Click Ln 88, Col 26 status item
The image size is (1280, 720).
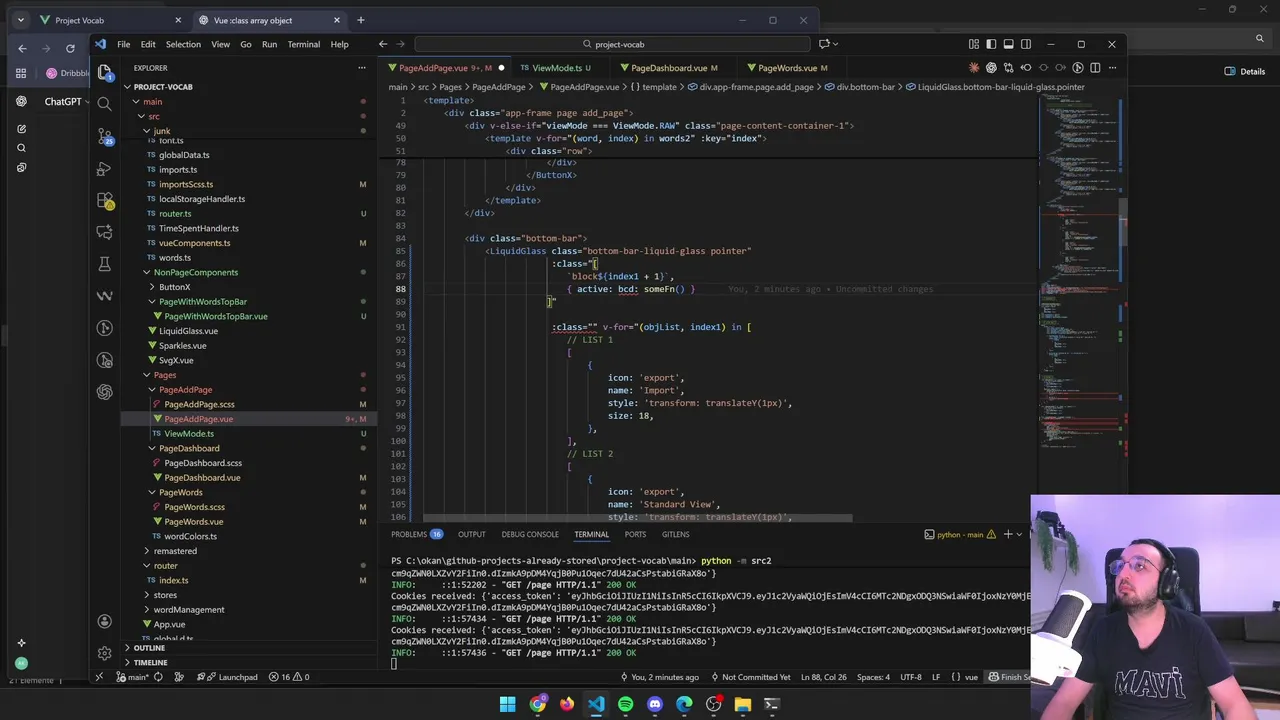pos(824,677)
